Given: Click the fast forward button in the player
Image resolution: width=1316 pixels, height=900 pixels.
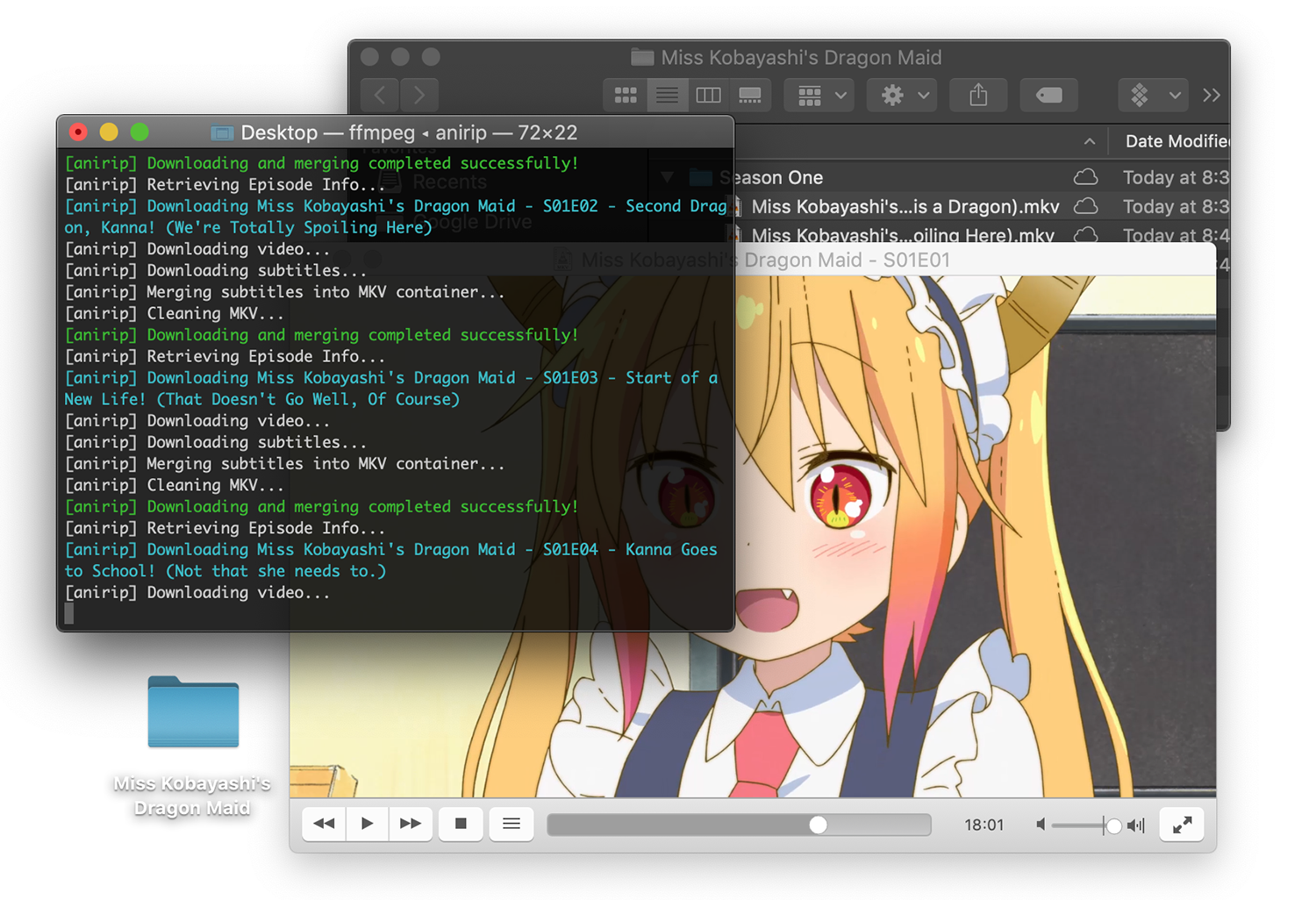Looking at the screenshot, I should [410, 824].
